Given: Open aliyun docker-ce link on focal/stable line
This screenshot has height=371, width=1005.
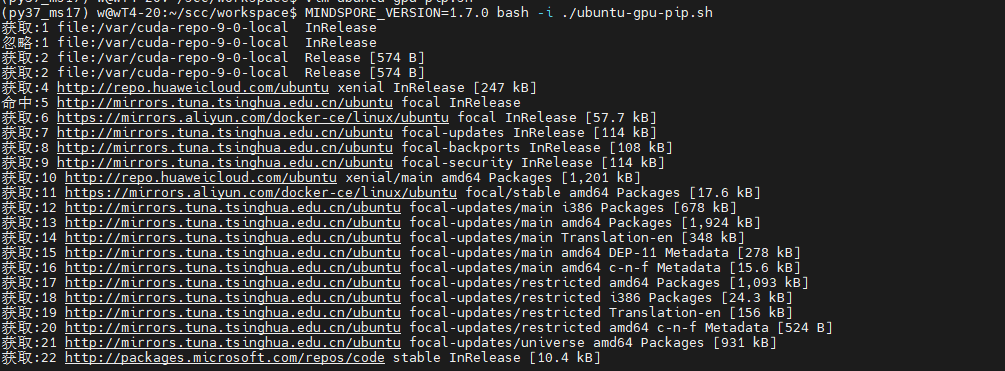Looking at the screenshot, I should click(x=261, y=193).
